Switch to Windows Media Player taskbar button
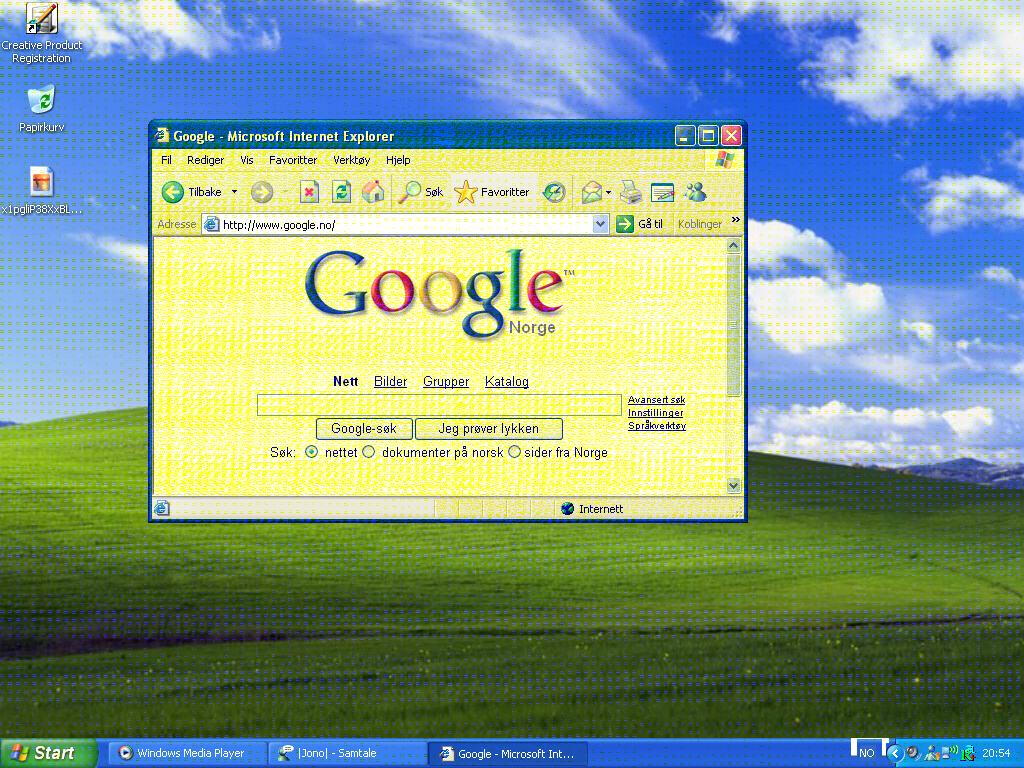 187,753
